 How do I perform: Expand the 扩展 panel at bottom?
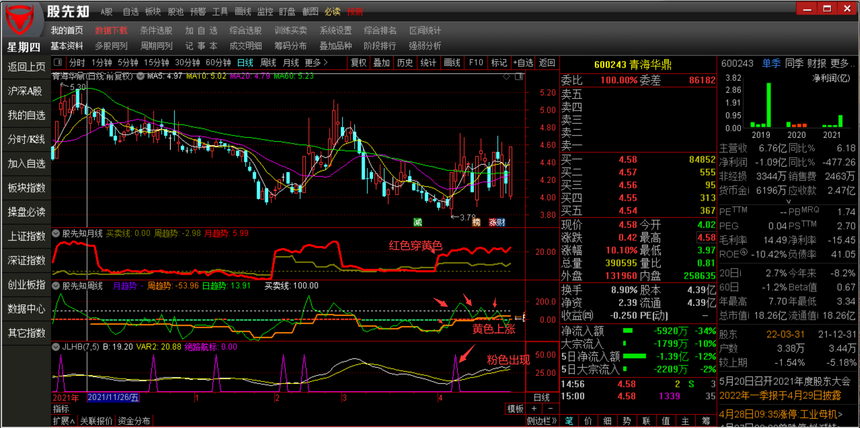coord(64,421)
